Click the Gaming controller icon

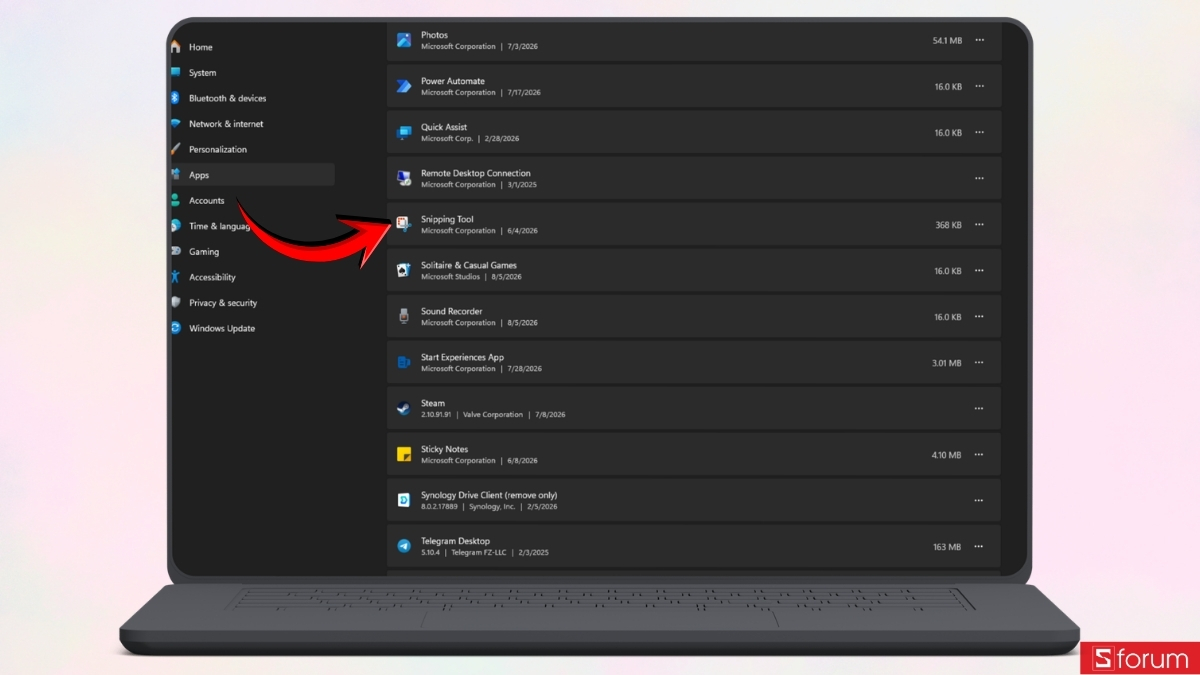pos(176,252)
